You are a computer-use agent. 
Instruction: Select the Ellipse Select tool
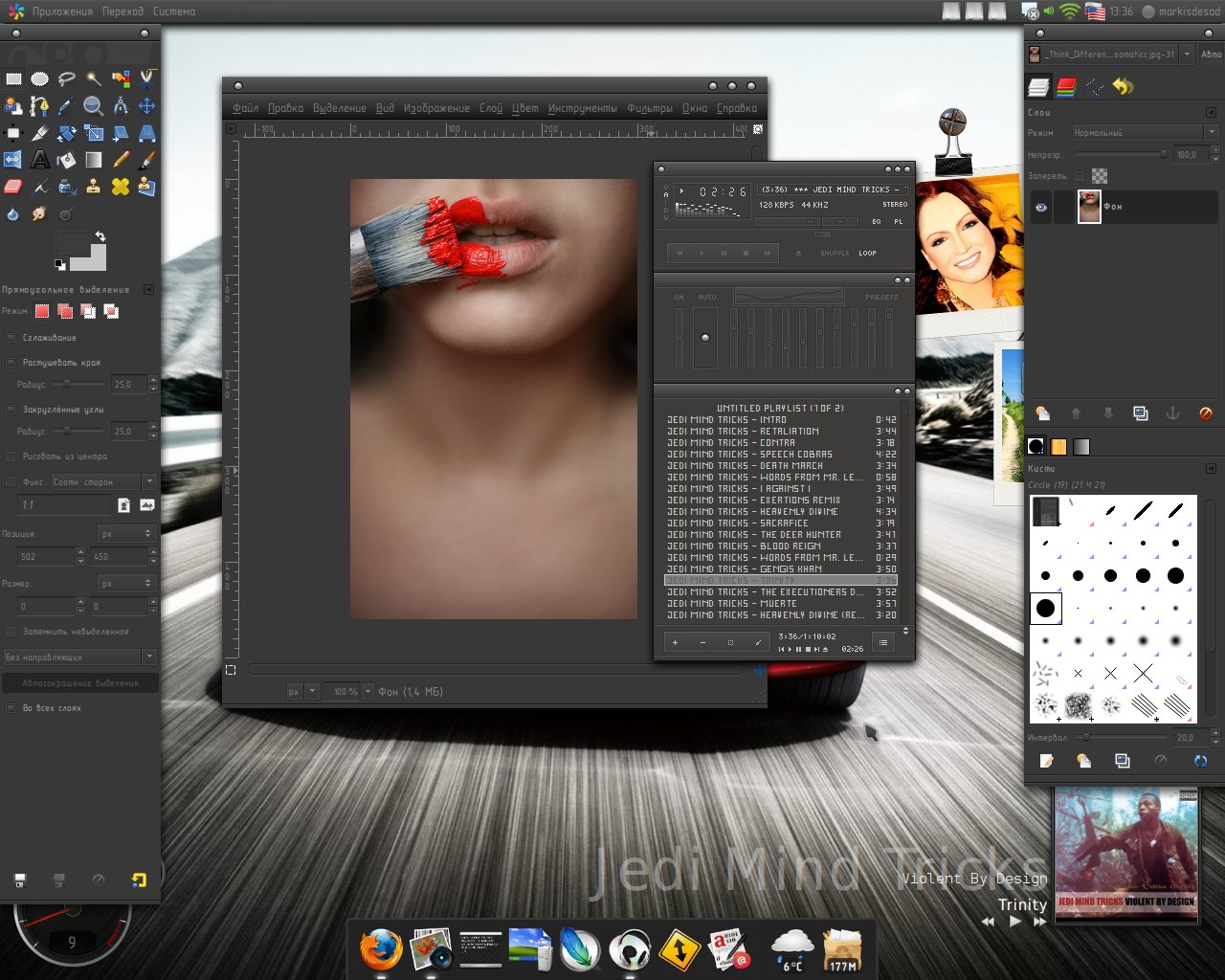point(39,79)
